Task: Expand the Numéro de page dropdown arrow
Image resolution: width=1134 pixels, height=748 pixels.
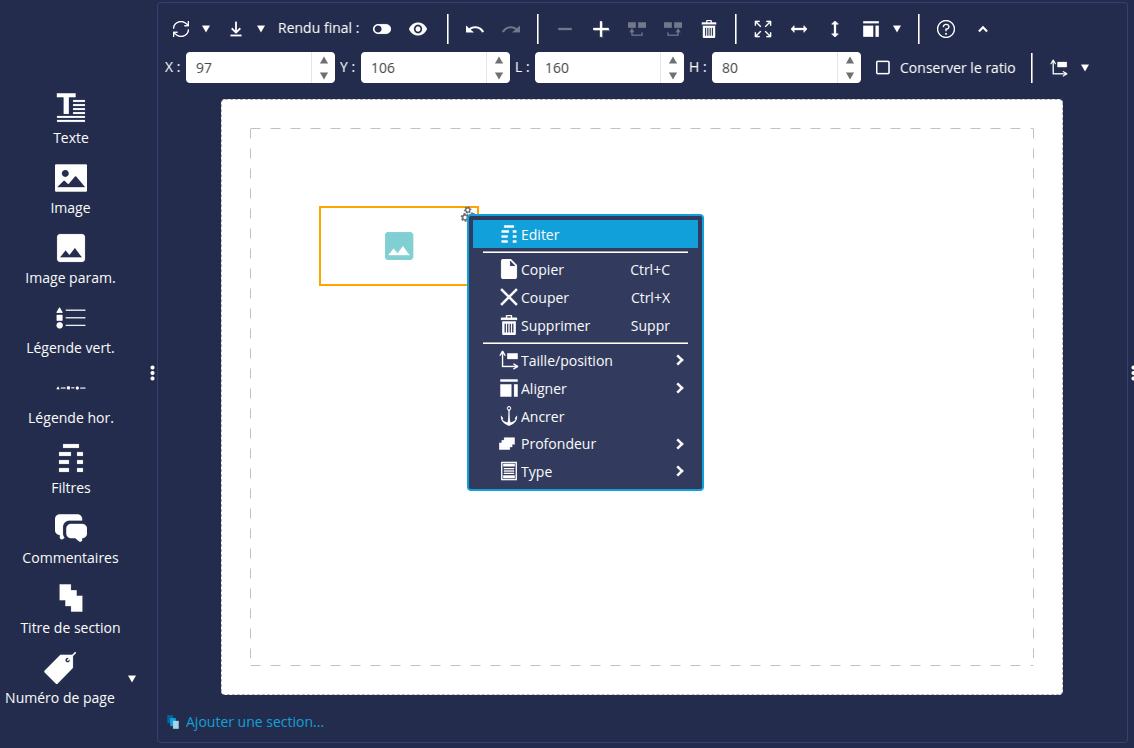Action: pyautogui.click(x=132, y=679)
